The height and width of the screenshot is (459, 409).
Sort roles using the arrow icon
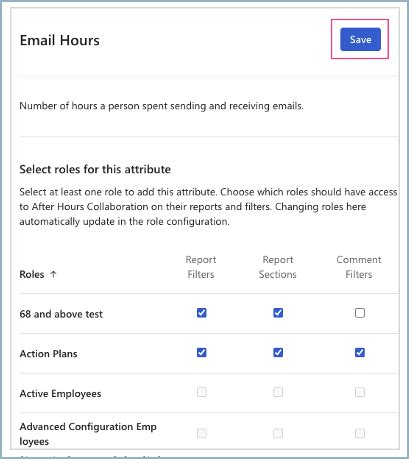click(x=53, y=274)
